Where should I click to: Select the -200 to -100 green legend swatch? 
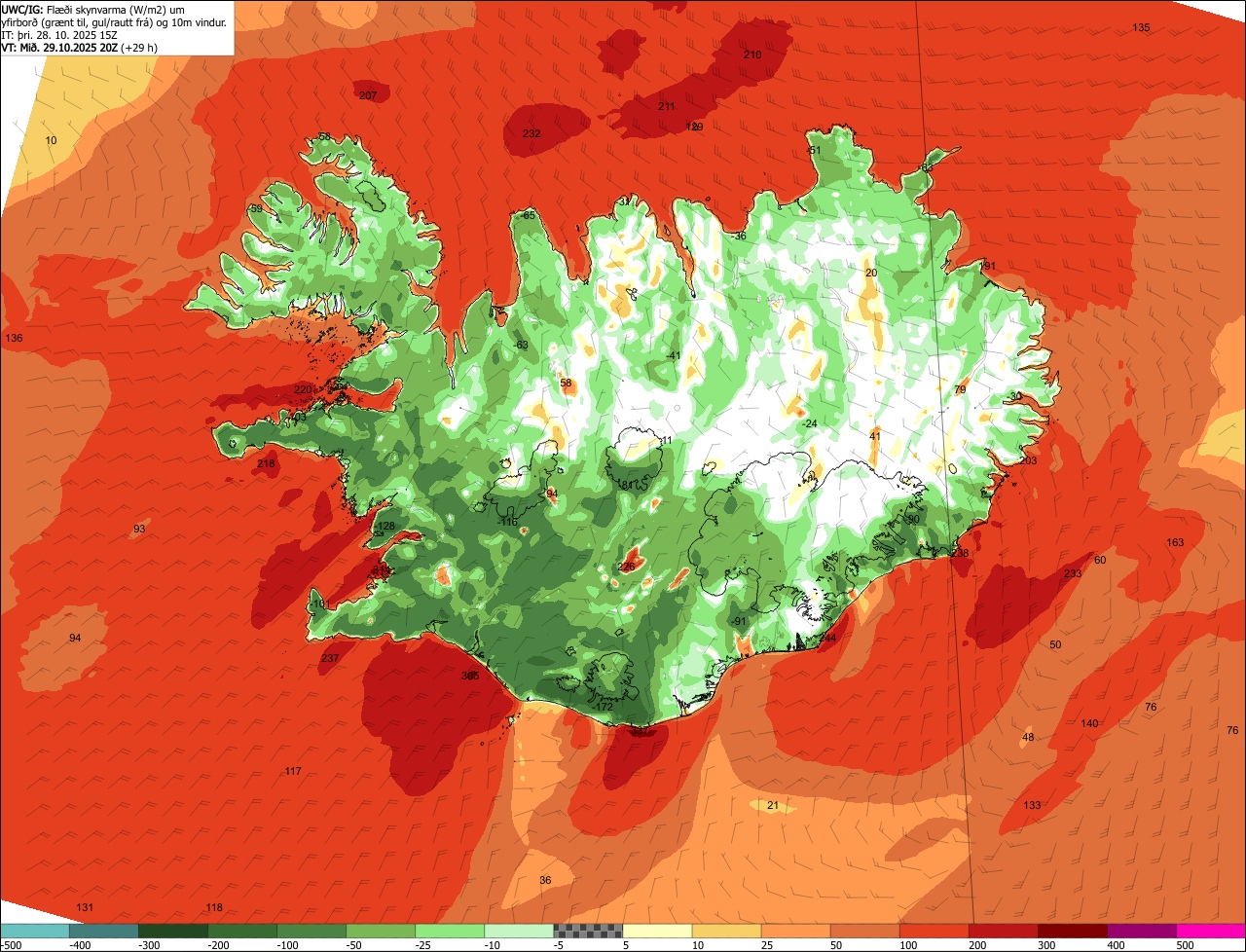[x=242, y=931]
